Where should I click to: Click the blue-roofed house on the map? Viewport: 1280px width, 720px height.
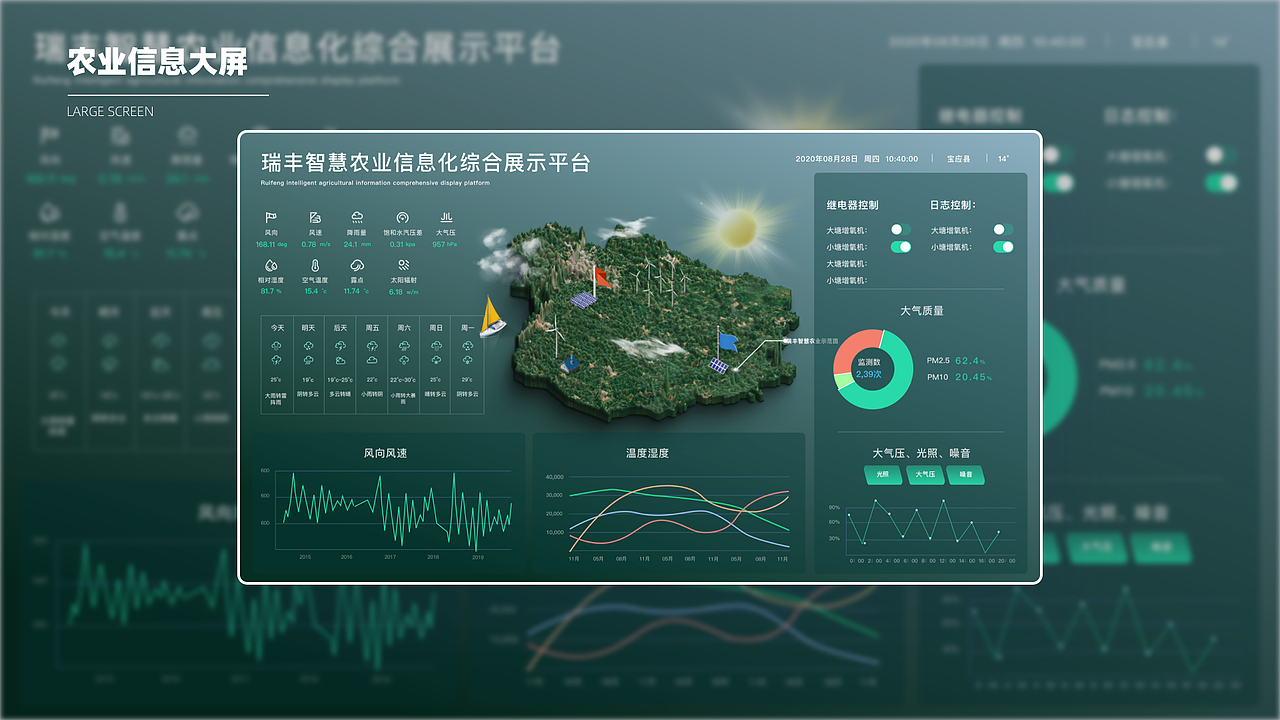point(569,364)
